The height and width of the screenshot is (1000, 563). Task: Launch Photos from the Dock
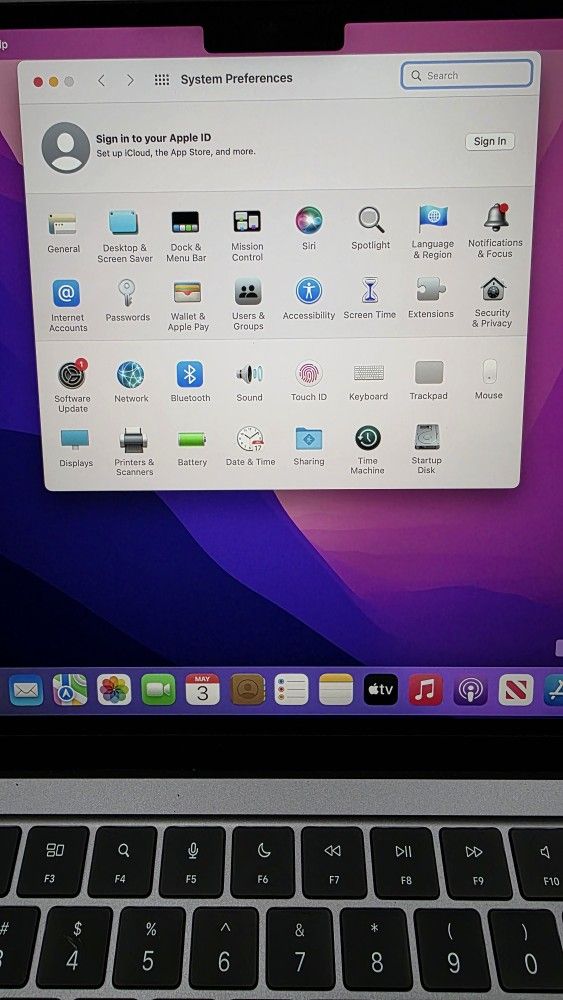[x=114, y=690]
